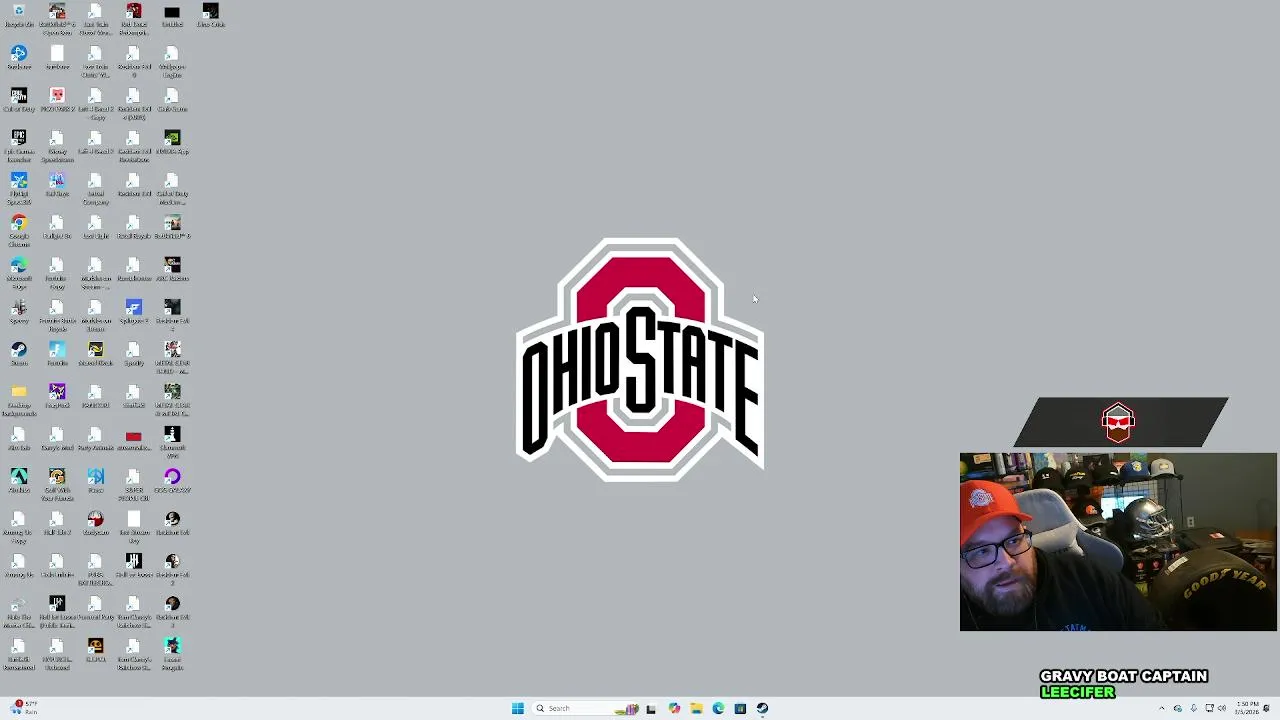Screen dimensions: 1280x720
Task: Launch the NVIDIA App desktop shortcut
Action: coord(172,142)
